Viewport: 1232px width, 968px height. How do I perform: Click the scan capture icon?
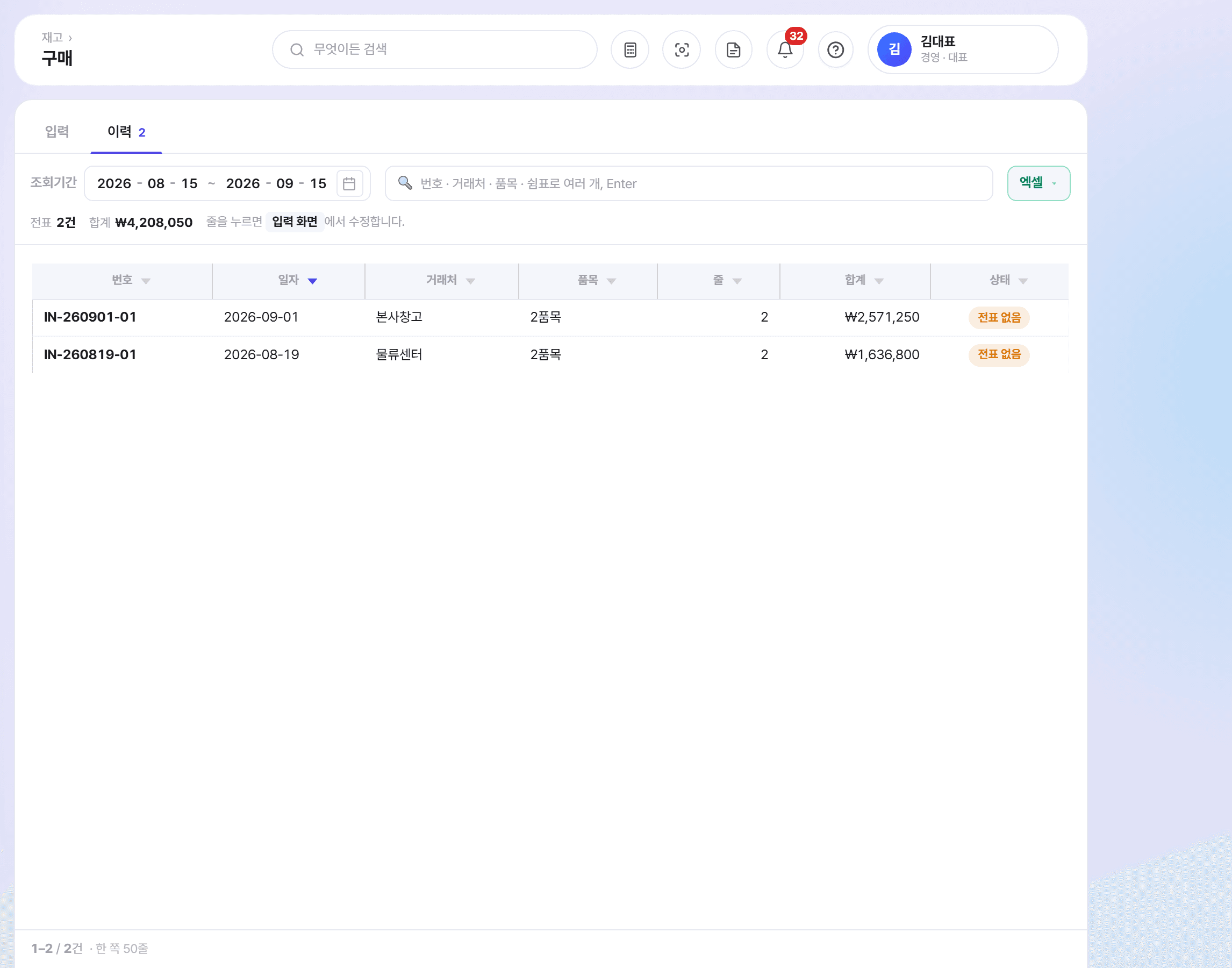click(x=682, y=50)
